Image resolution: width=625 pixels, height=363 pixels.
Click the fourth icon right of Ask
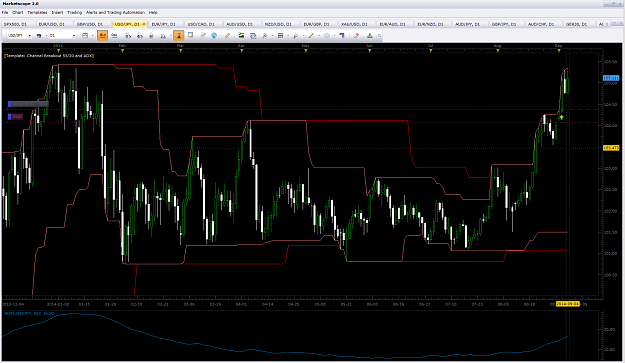(x=163, y=35)
